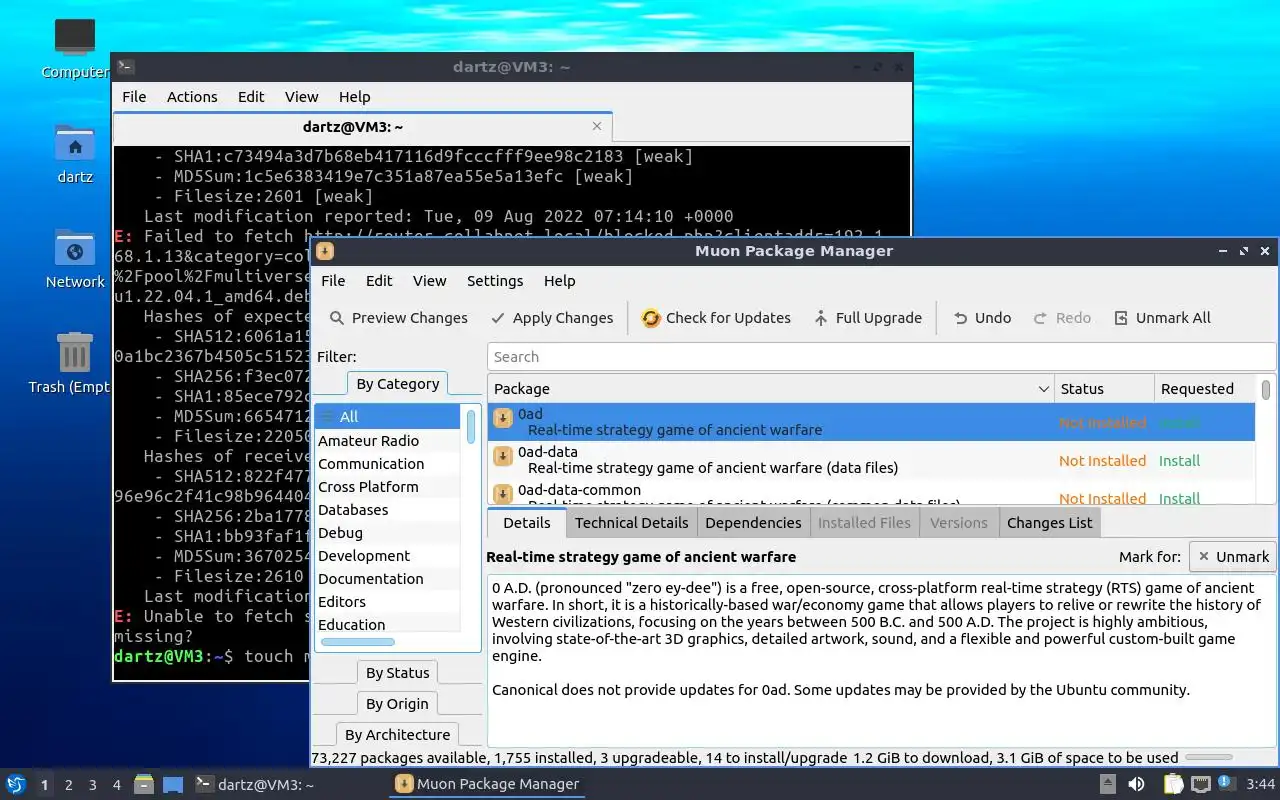Click Install requested state for 0ad-data
1280x800 pixels.
pyautogui.click(x=1179, y=461)
